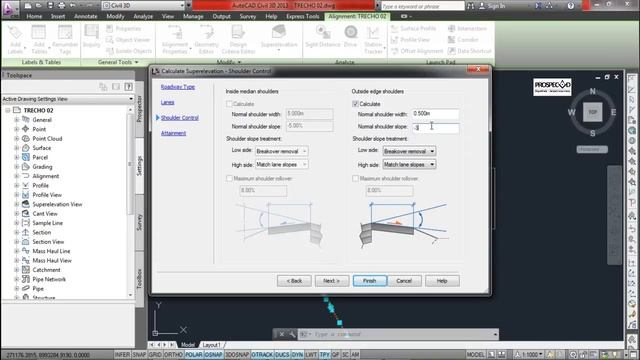The height and width of the screenshot is (360, 640).
Task: Click the Drive tool icon
Action: point(351,36)
